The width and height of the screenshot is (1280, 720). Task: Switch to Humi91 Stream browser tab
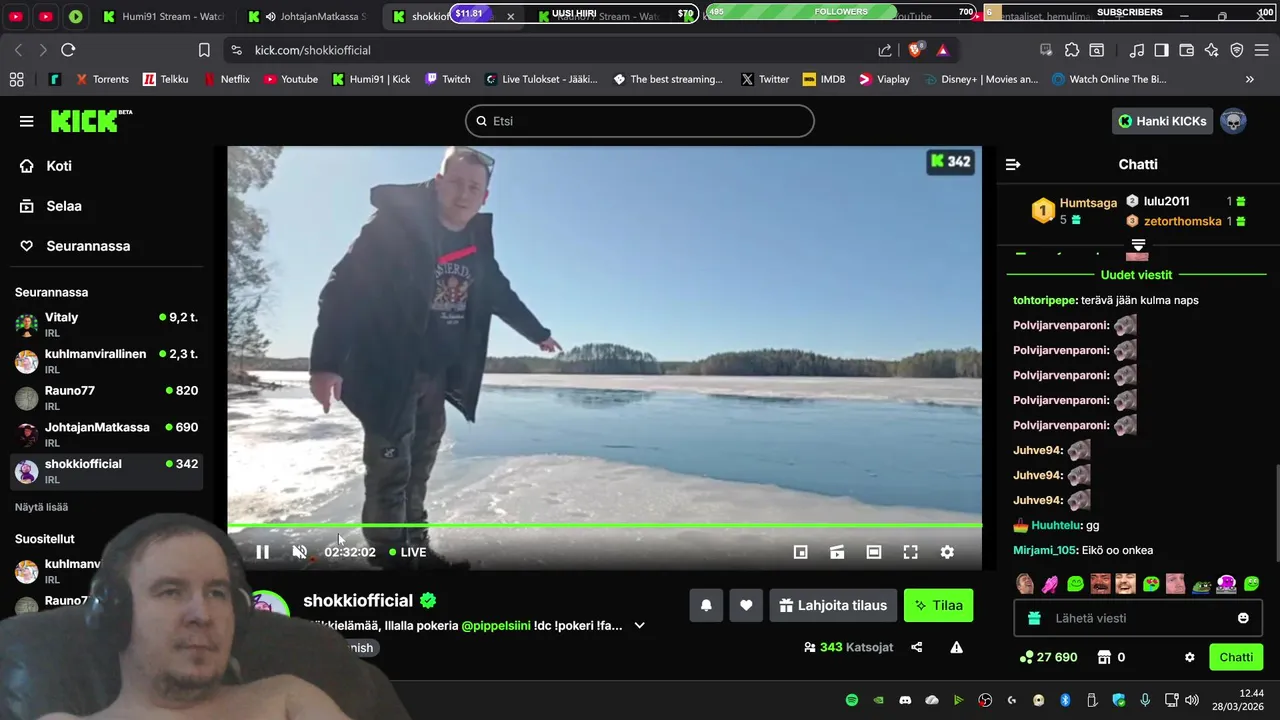pos(165,16)
